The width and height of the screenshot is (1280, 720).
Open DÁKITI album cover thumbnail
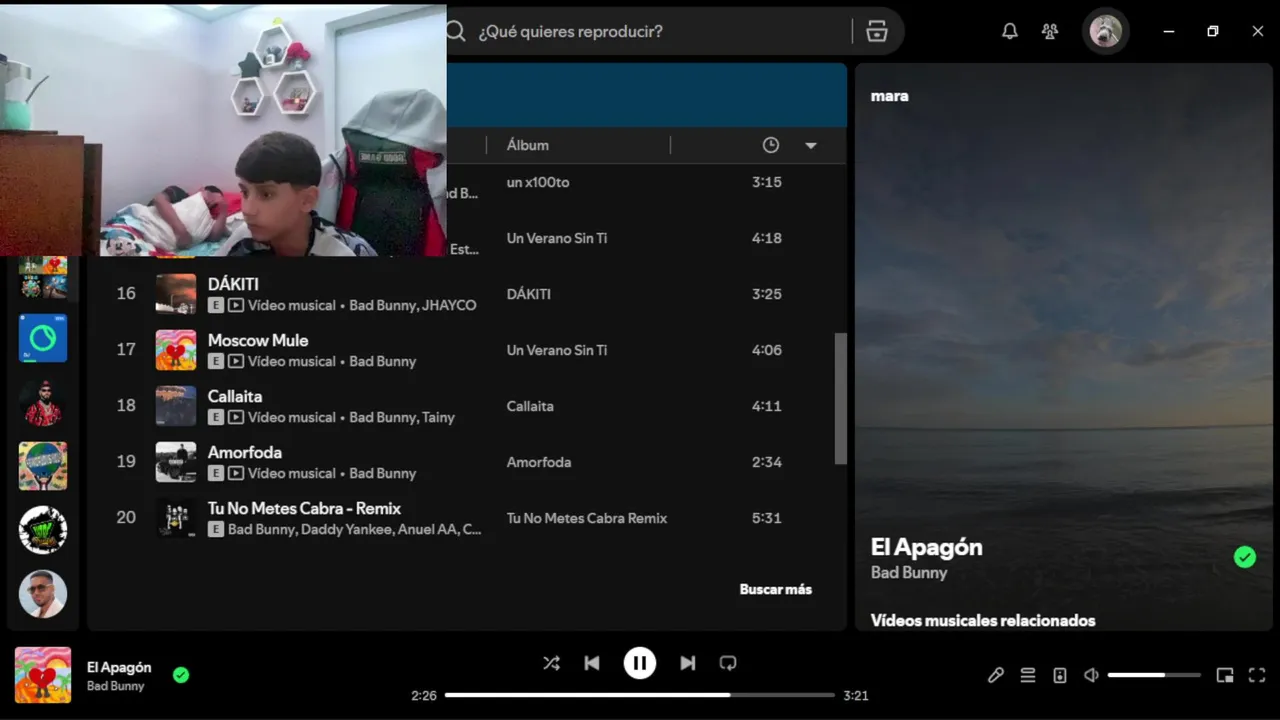(176, 294)
